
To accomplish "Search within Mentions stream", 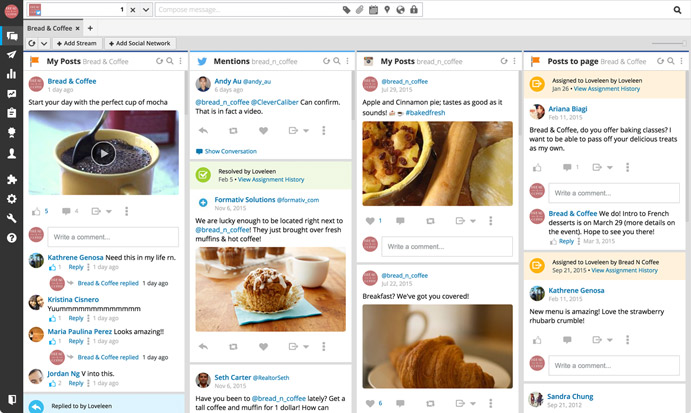I will tap(337, 61).
